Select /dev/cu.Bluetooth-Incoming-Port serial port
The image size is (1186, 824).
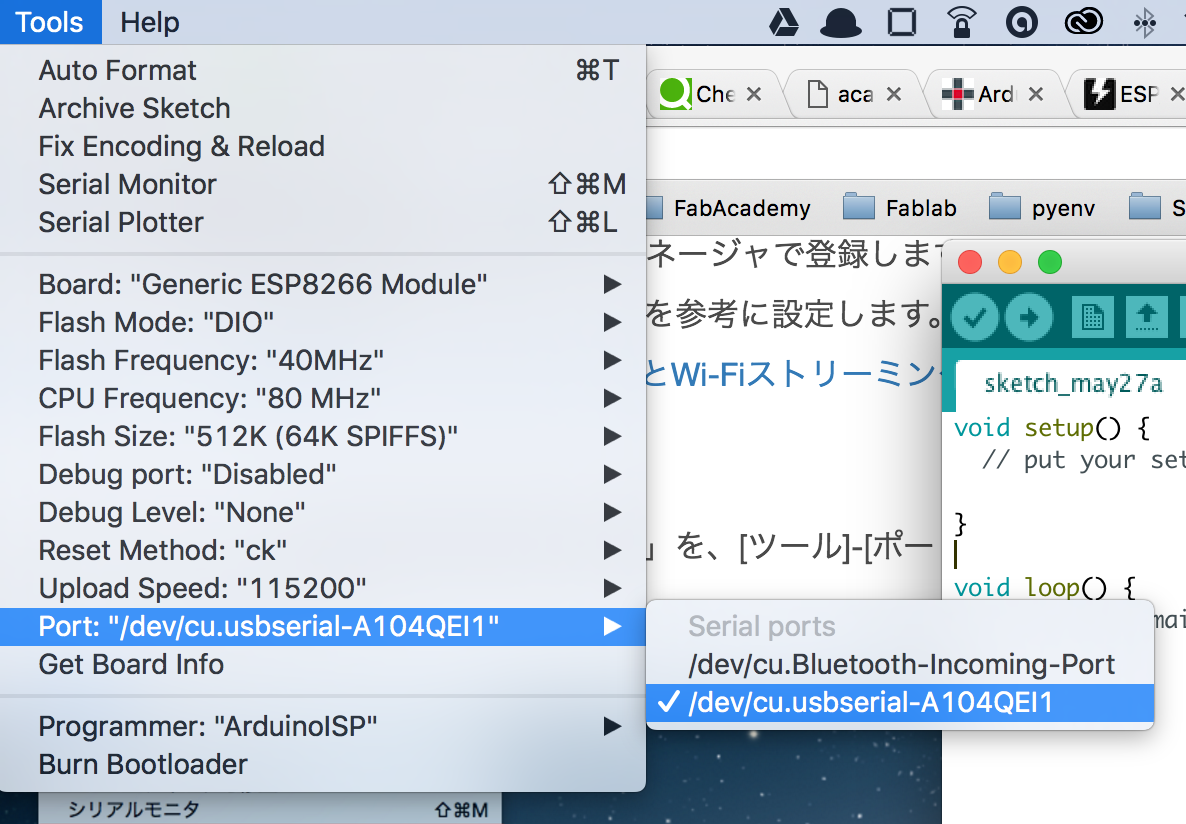(x=900, y=664)
